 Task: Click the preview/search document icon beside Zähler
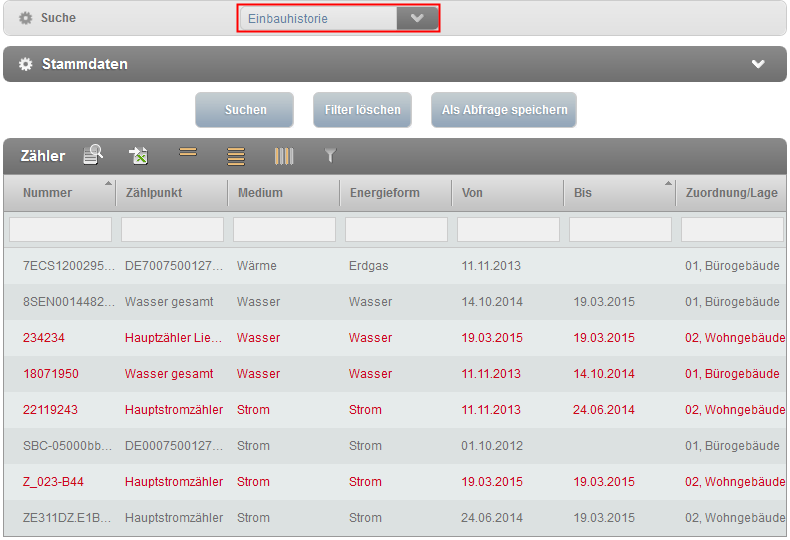[93, 155]
